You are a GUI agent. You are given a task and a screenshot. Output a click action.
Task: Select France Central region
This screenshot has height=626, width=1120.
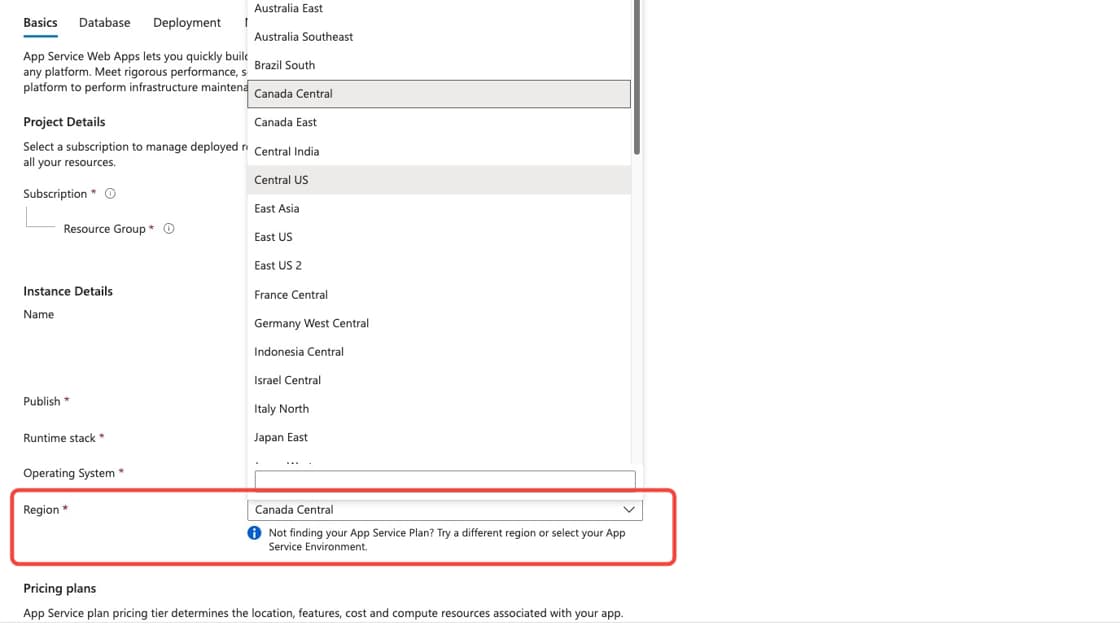coord(439,294)
